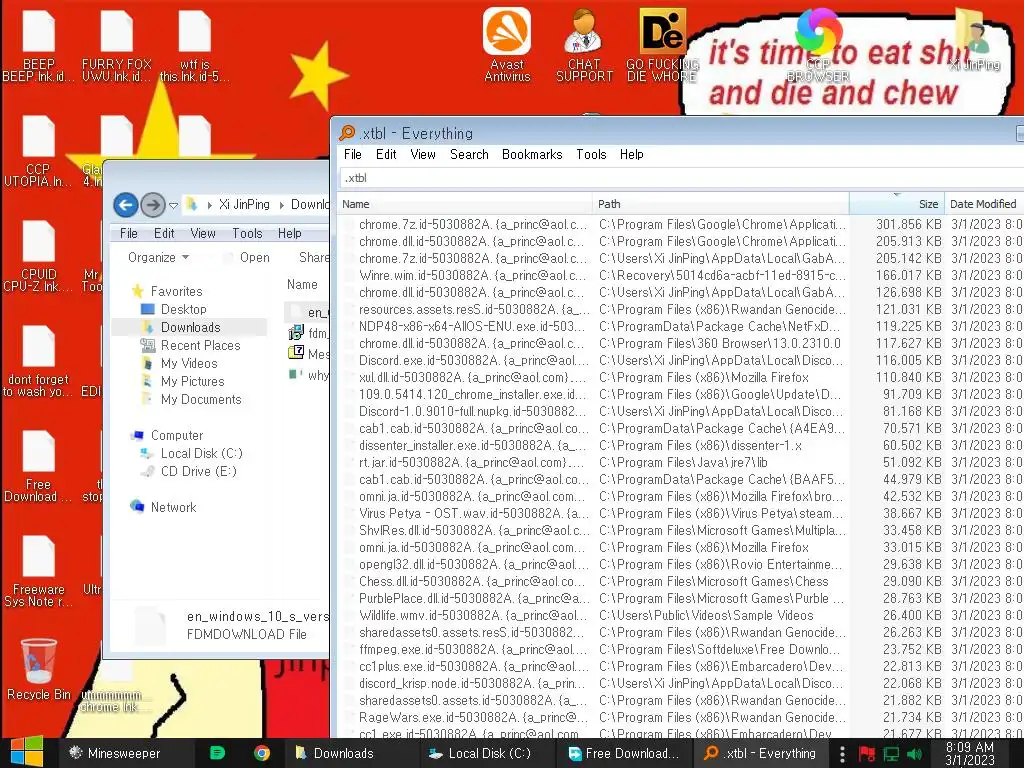Open Edit menu in Everything

[386, 154]
